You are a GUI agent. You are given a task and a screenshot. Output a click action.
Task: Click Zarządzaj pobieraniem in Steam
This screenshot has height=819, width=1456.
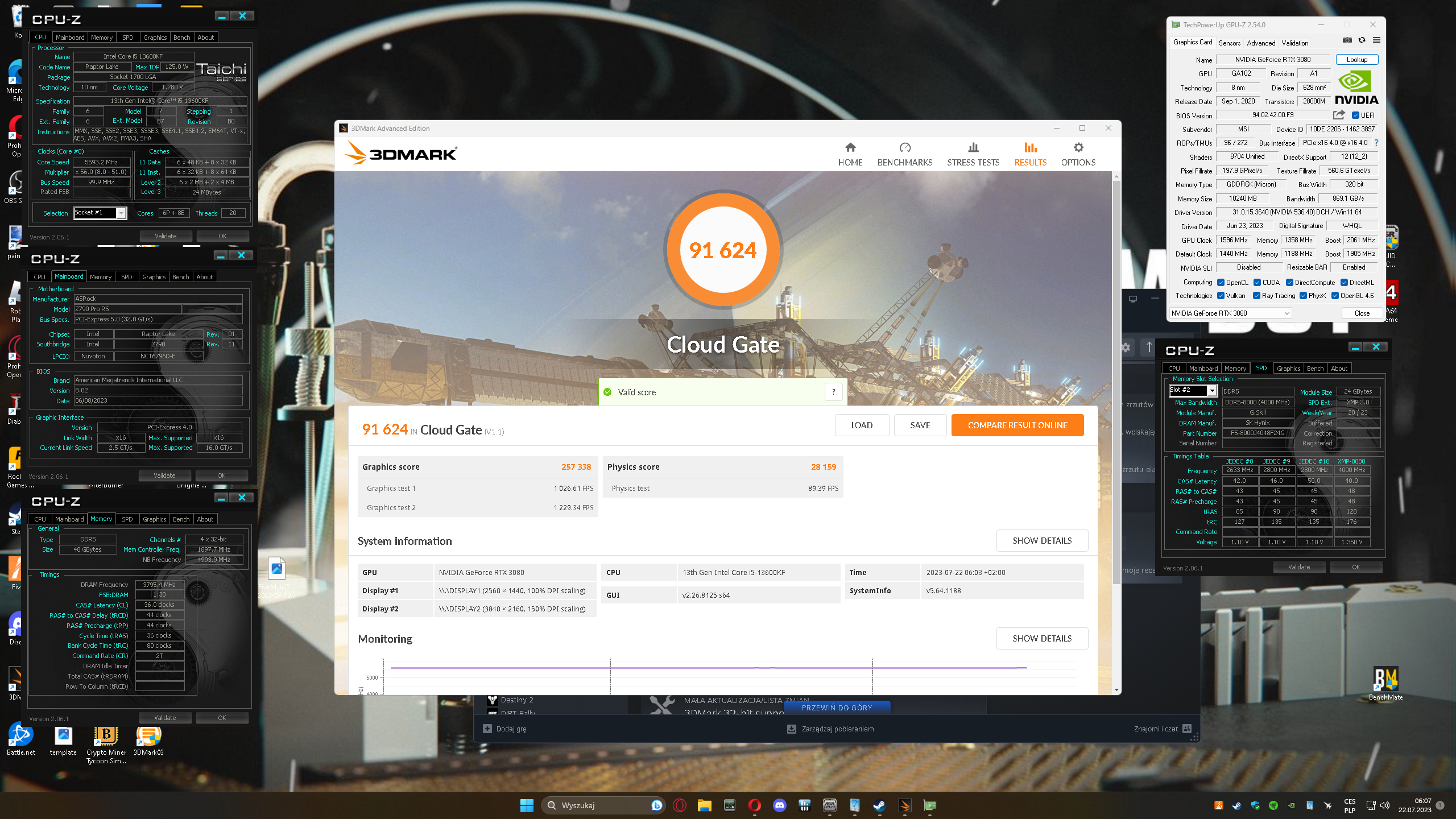point(830,729)
